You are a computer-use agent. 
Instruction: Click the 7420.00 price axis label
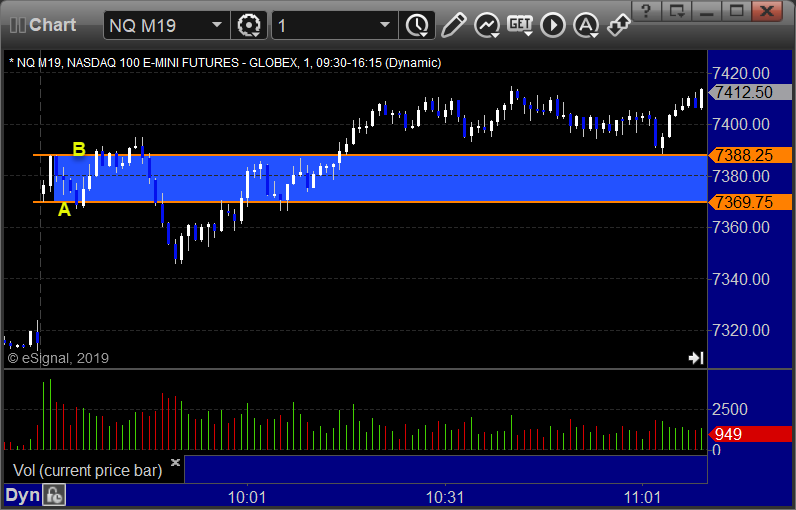pos(741,74)
